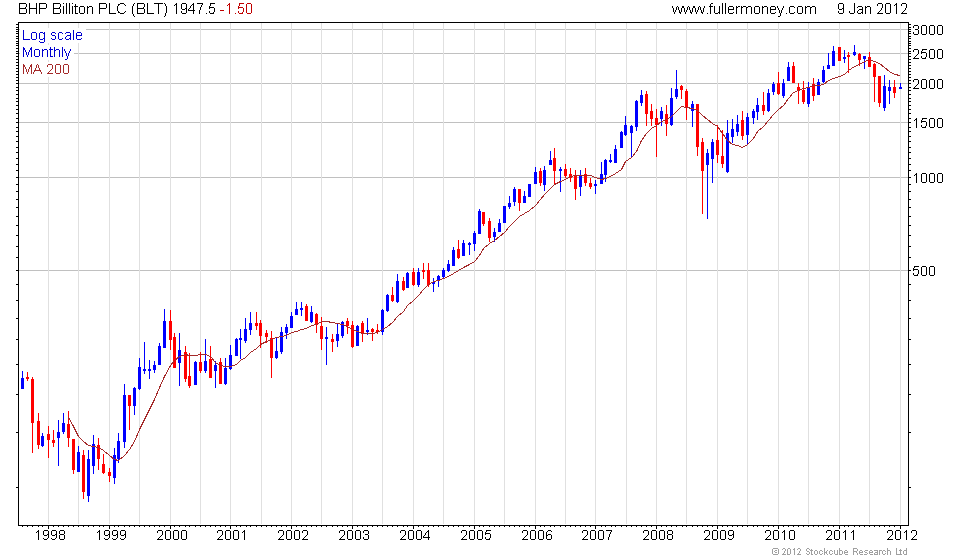Click the 2009 year axis label

coord(718,536)
